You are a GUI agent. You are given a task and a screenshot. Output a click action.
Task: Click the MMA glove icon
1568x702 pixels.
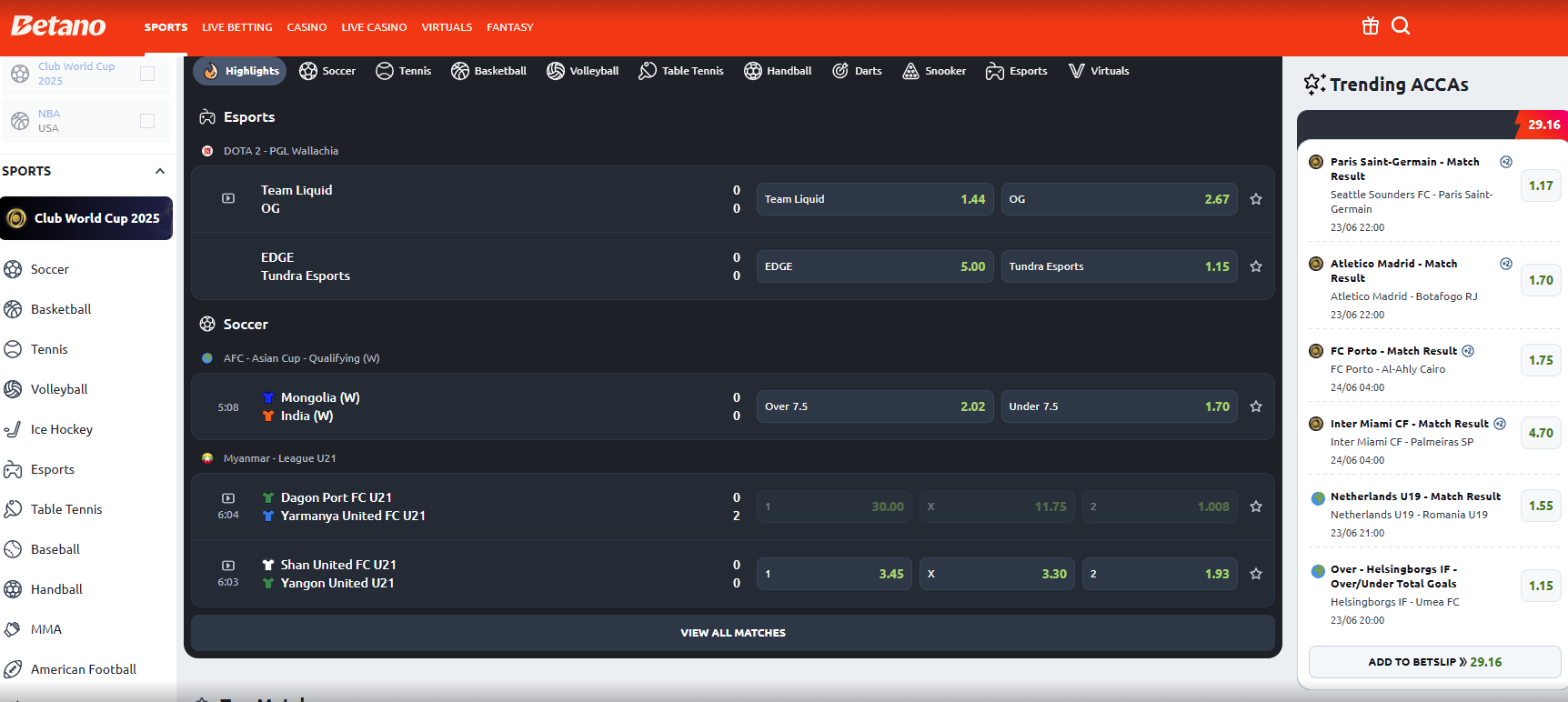13,629
